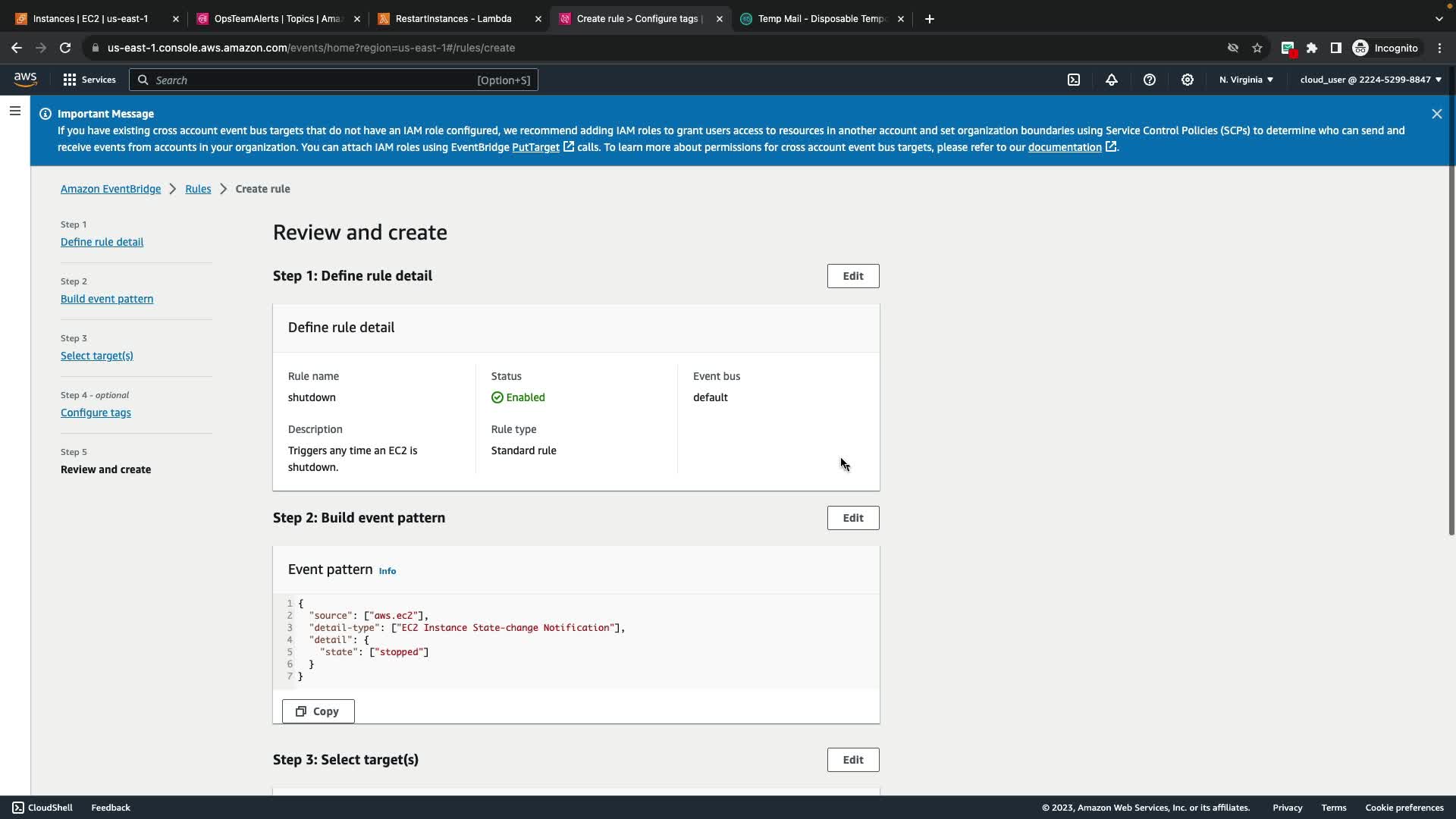Image resolution: width=1456 pixels, height=819 pixels.
Task: Click the AWS logo home icon
Action: tap(25, 80)
